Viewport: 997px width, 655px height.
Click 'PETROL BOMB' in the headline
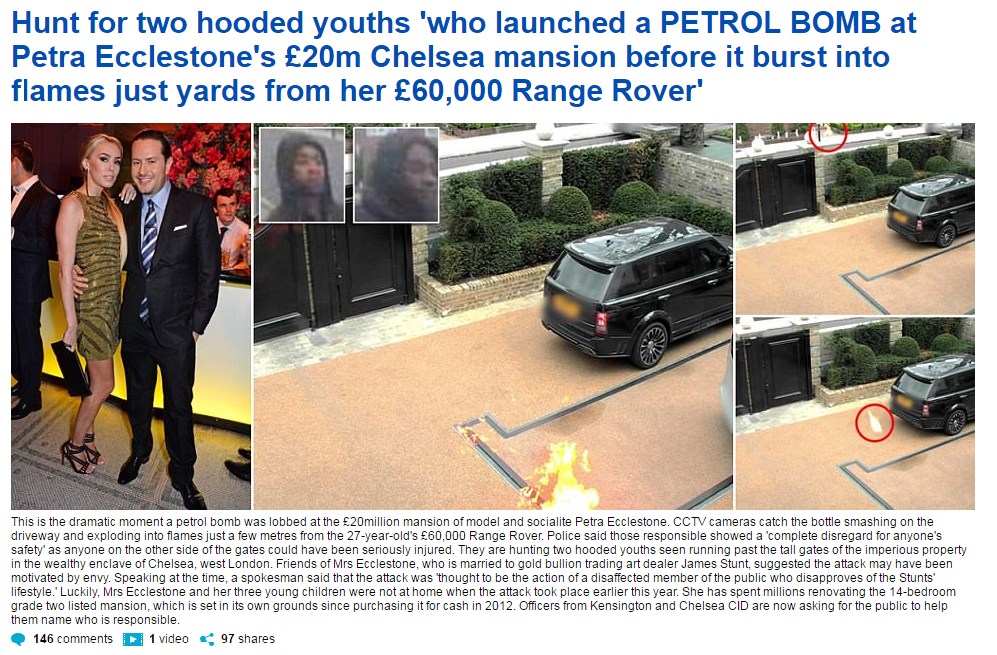(x=770, y=23)
